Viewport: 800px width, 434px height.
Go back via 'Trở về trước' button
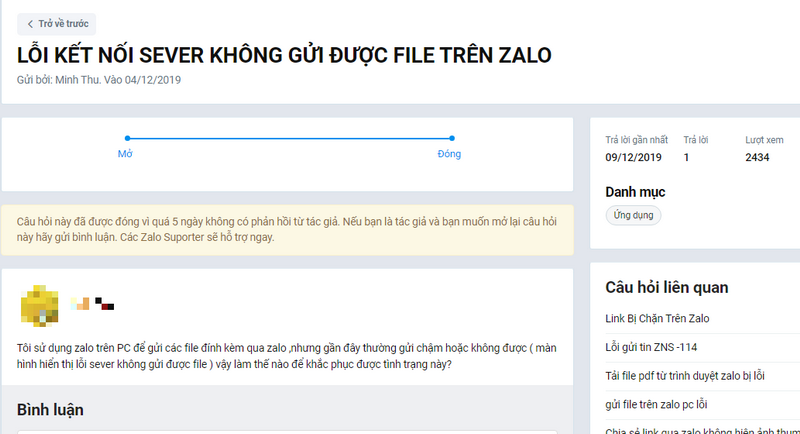[x=57, y=24]
